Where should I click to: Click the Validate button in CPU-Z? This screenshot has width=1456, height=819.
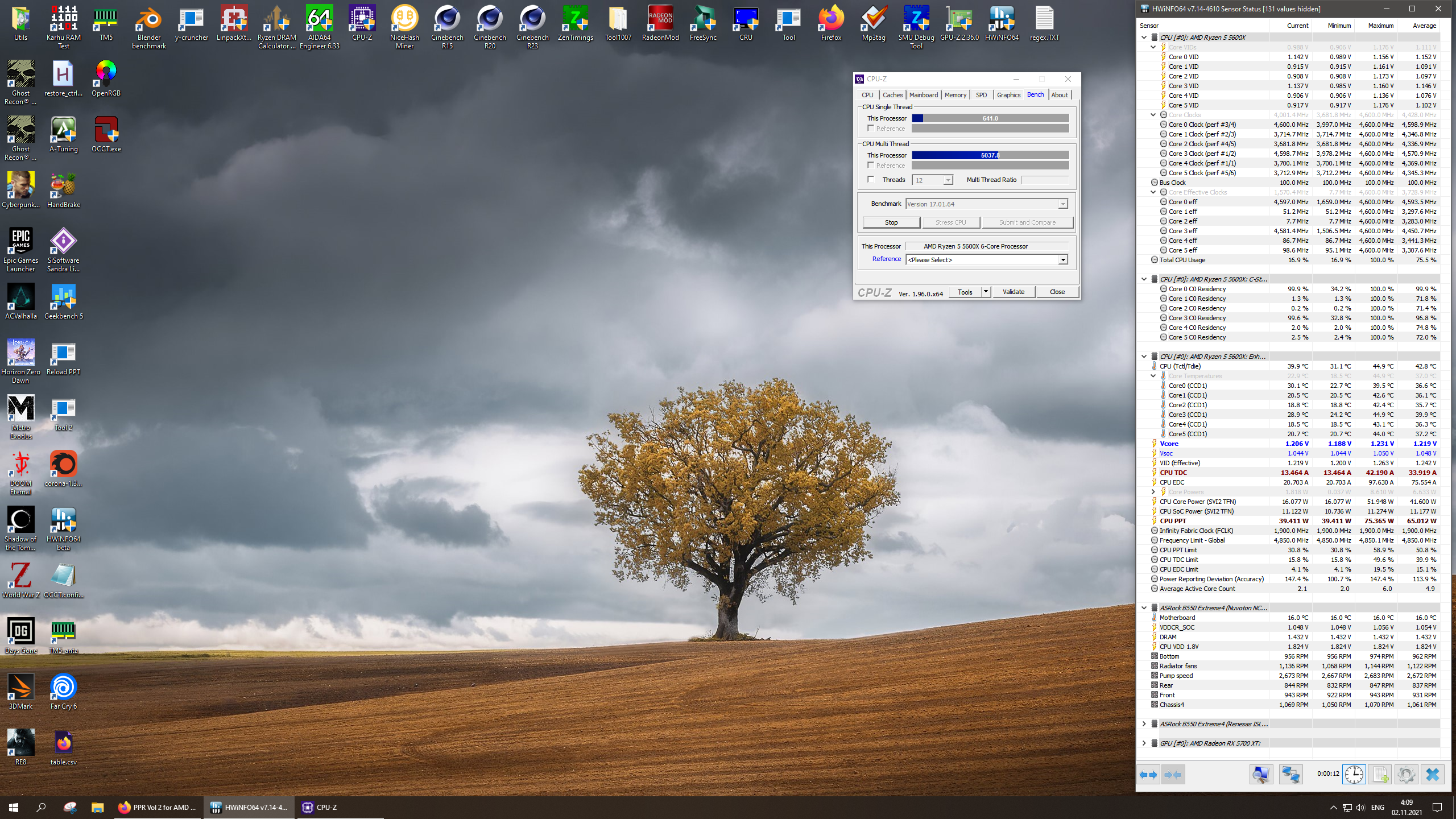pos(1013,292)
